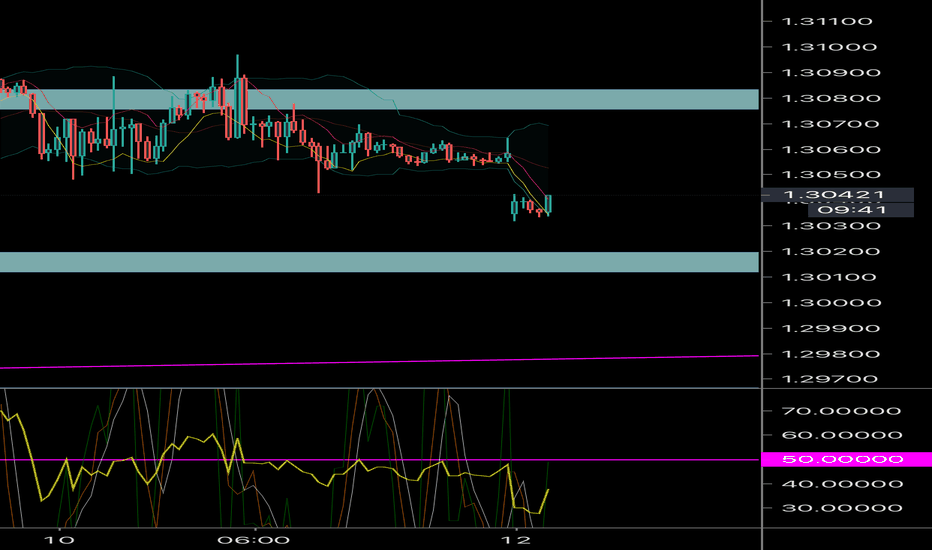Viewport: 932px width, 550px height.
Task: Select the latest green candle near 1.30400
Action: [548, 204]
